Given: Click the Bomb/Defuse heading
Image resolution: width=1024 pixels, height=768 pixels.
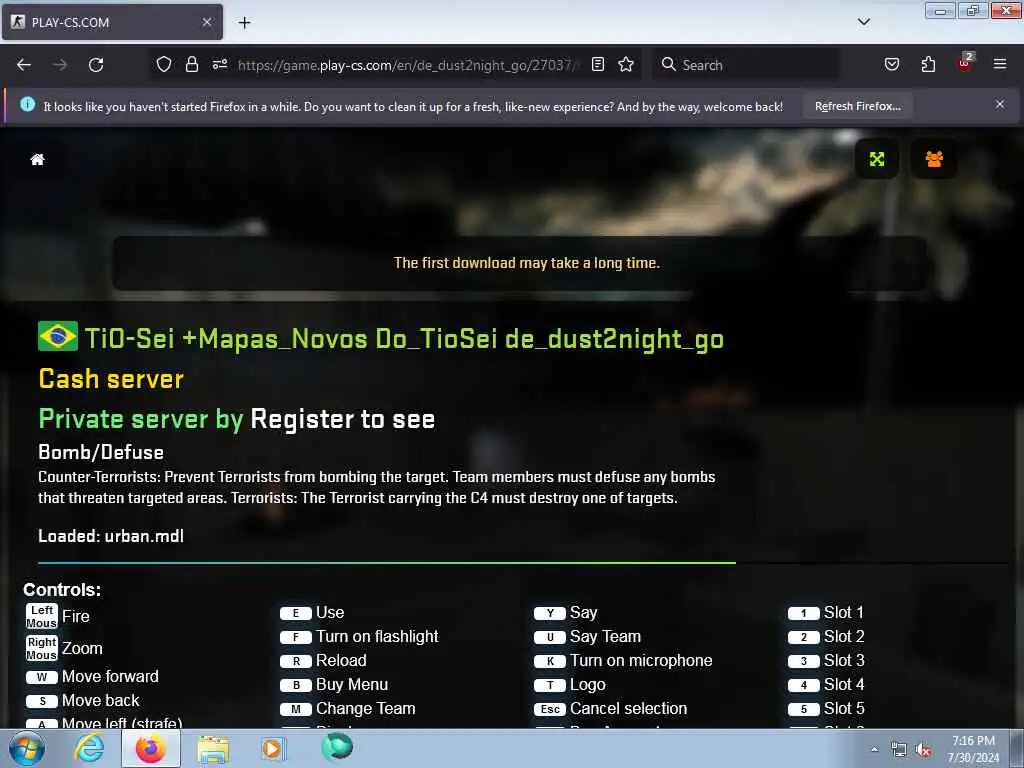Looking at the screenshot, I should point(101,453).
